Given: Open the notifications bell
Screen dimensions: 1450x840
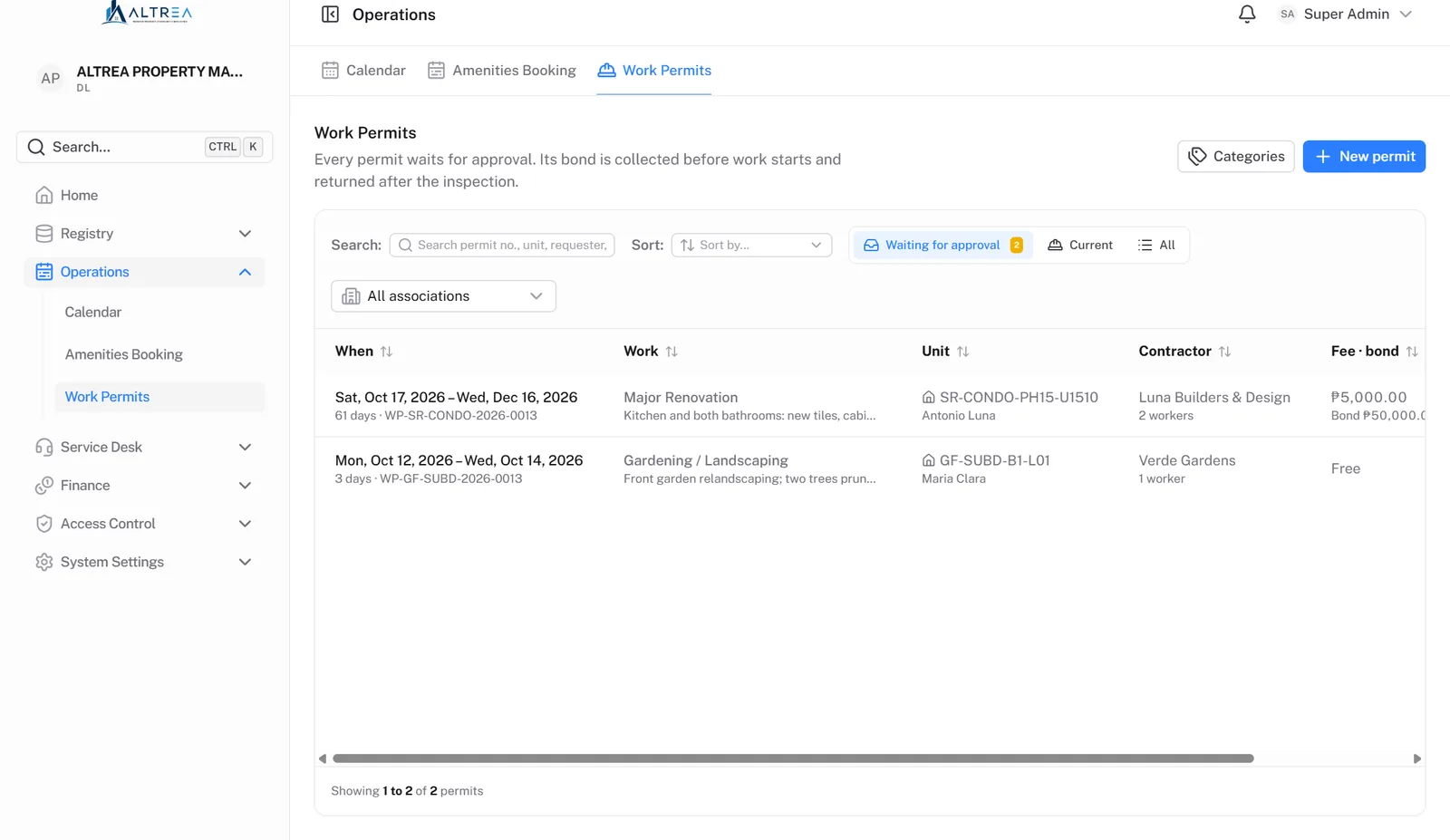Looking at the screenshot, I should 1247,14.
